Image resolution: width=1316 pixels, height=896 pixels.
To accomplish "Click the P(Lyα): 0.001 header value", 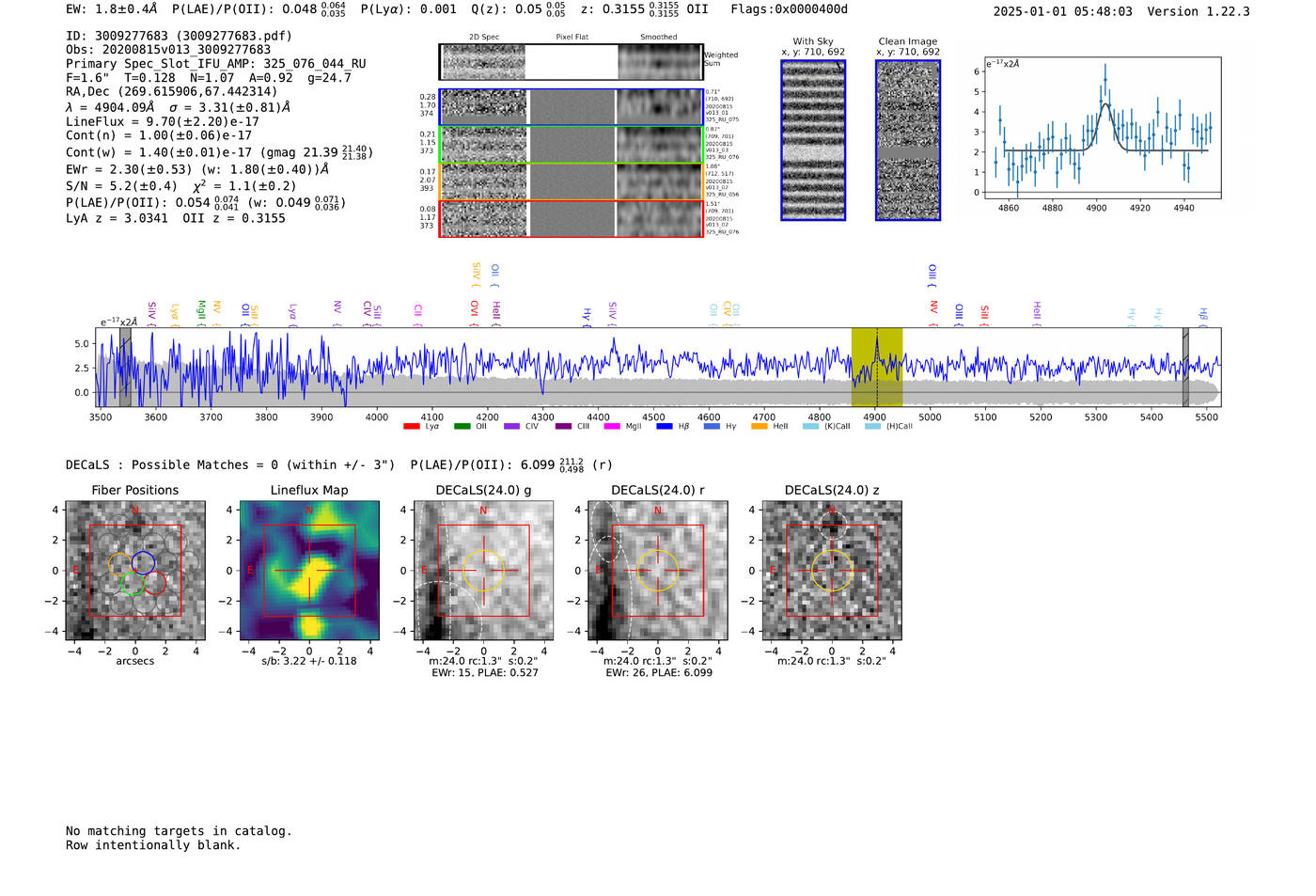I will coord(409,9).
